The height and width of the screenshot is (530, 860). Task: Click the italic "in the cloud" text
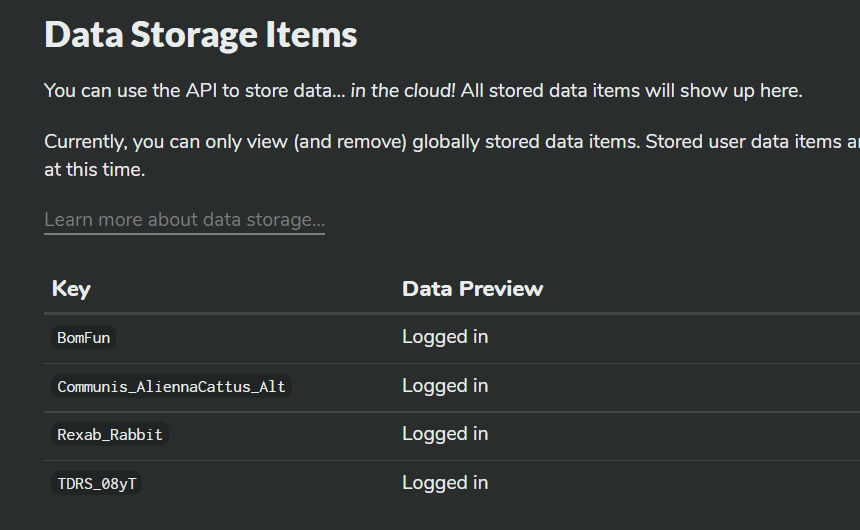pyautogui.click(x=402, y=91)
